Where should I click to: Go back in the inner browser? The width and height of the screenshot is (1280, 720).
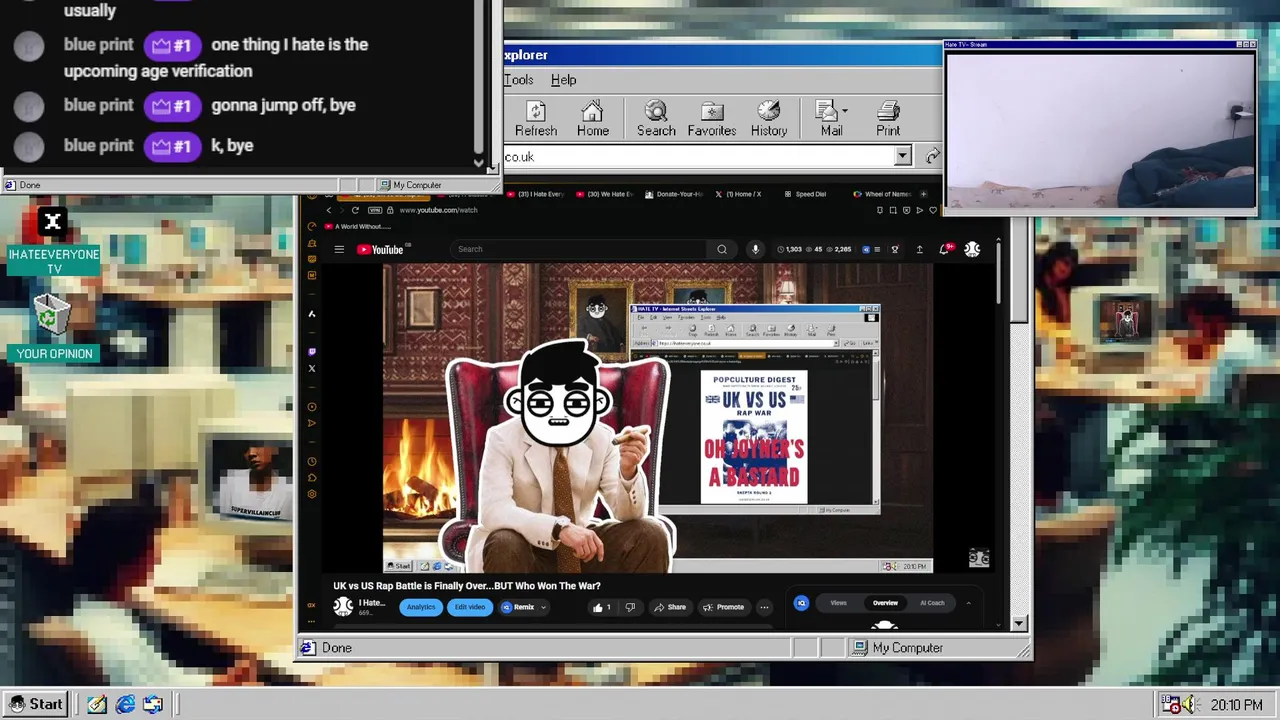(x=329, y=210)
